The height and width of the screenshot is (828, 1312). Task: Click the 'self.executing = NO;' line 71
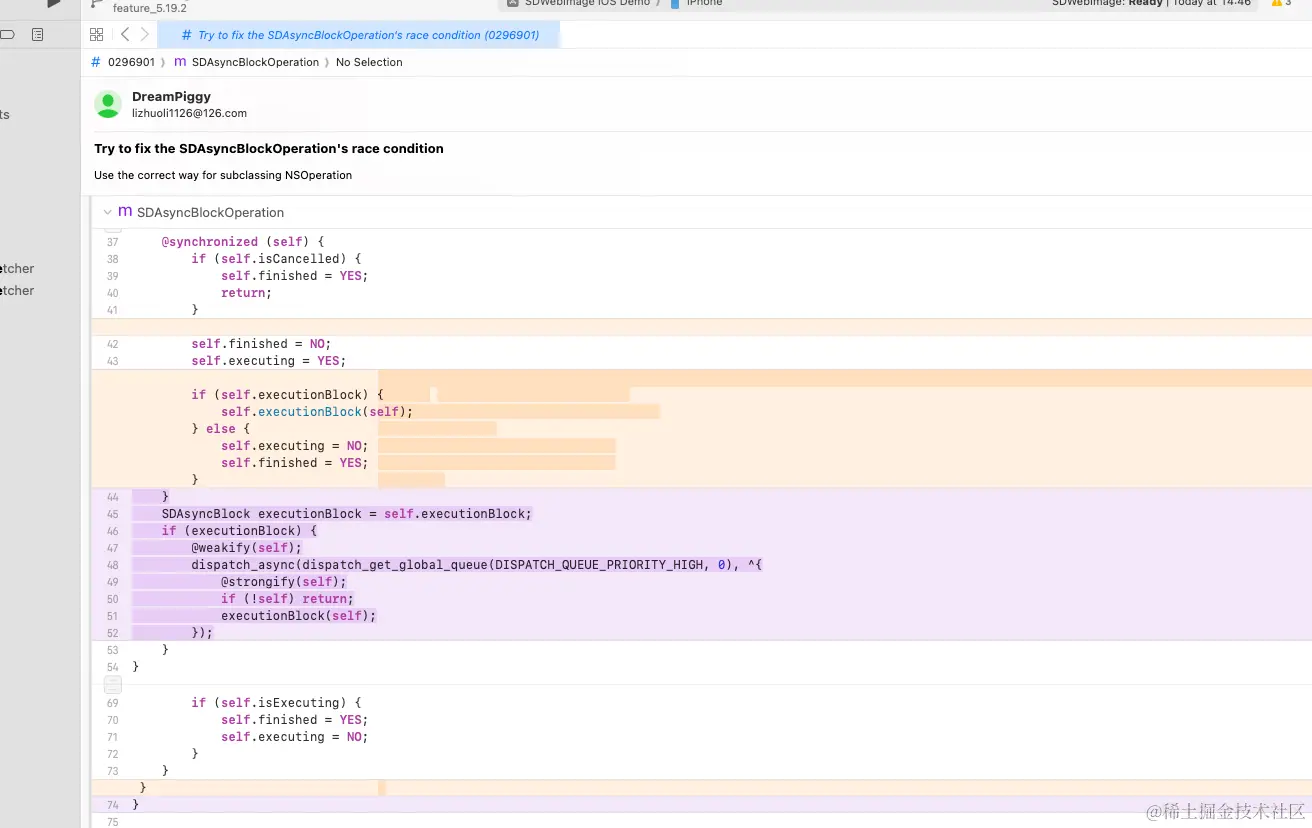coord(295,737)
